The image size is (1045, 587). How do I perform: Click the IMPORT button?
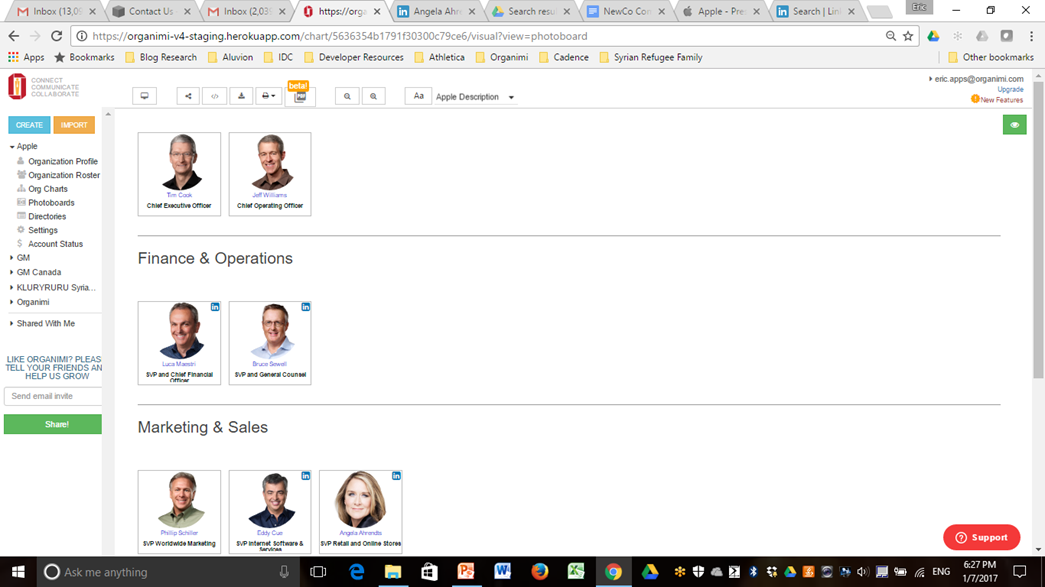click(x=74, y=125)
